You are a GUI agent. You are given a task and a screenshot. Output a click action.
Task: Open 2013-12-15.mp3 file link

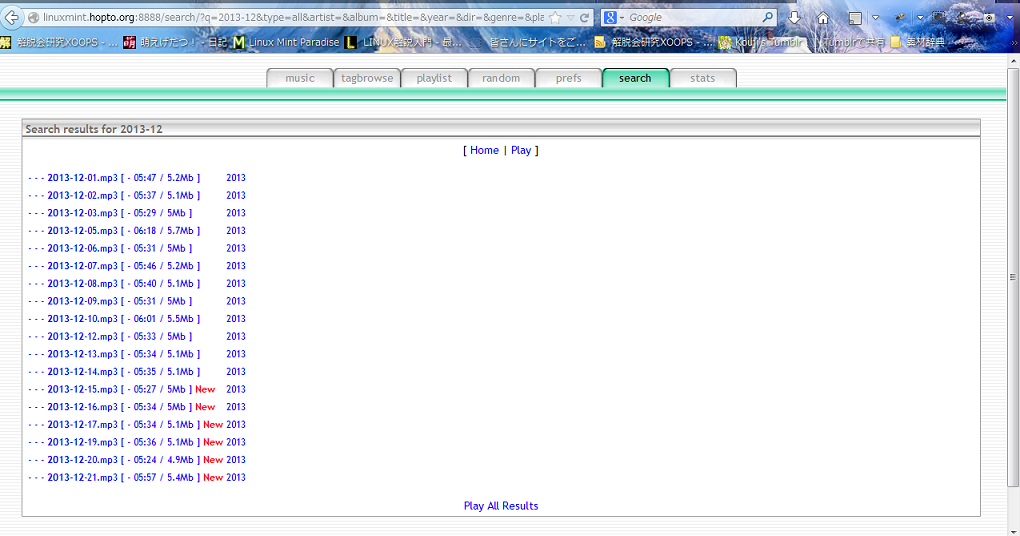83,389
